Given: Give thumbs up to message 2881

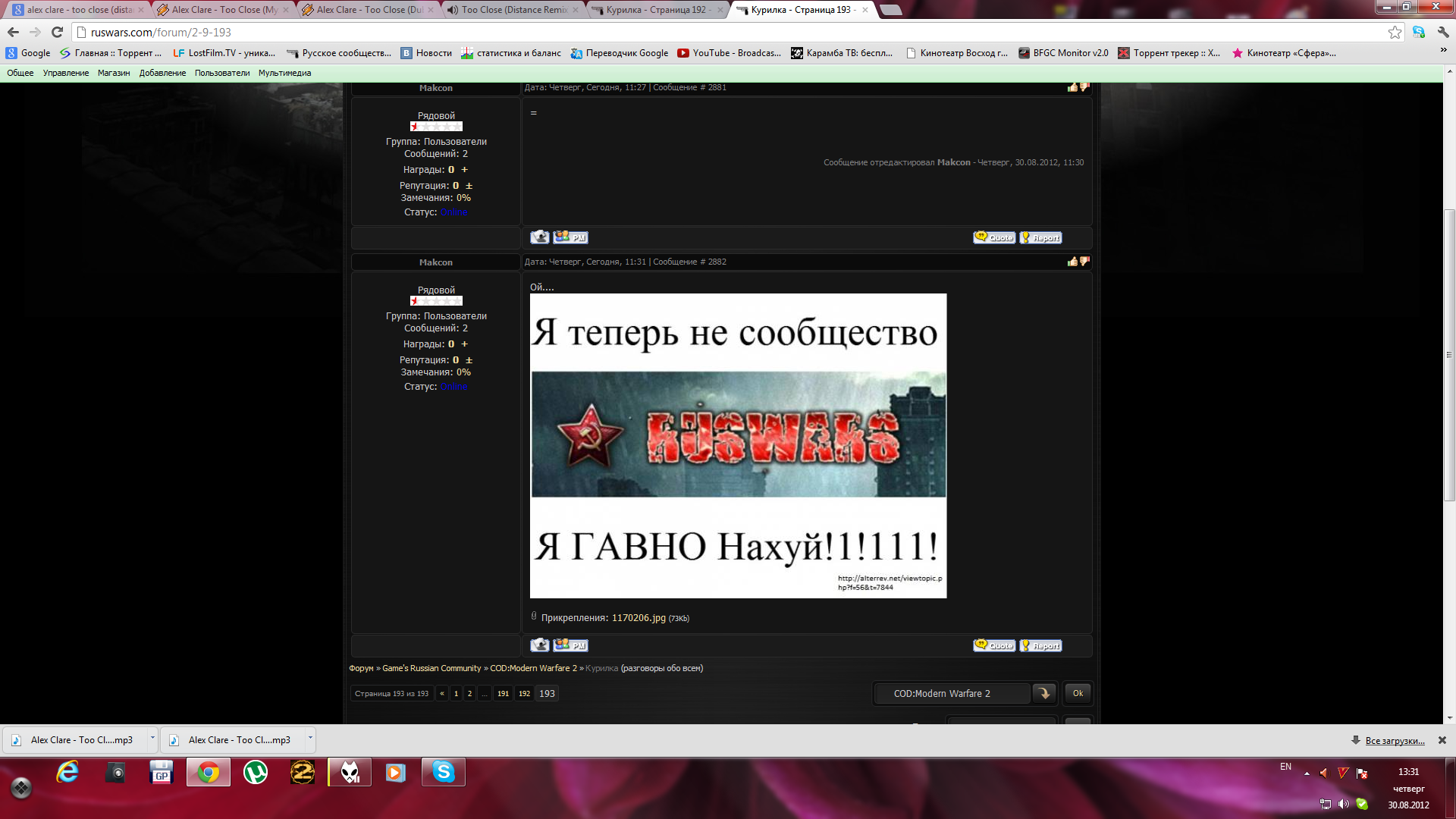Looking at the screenshot, I should [x=1072, y=87].
